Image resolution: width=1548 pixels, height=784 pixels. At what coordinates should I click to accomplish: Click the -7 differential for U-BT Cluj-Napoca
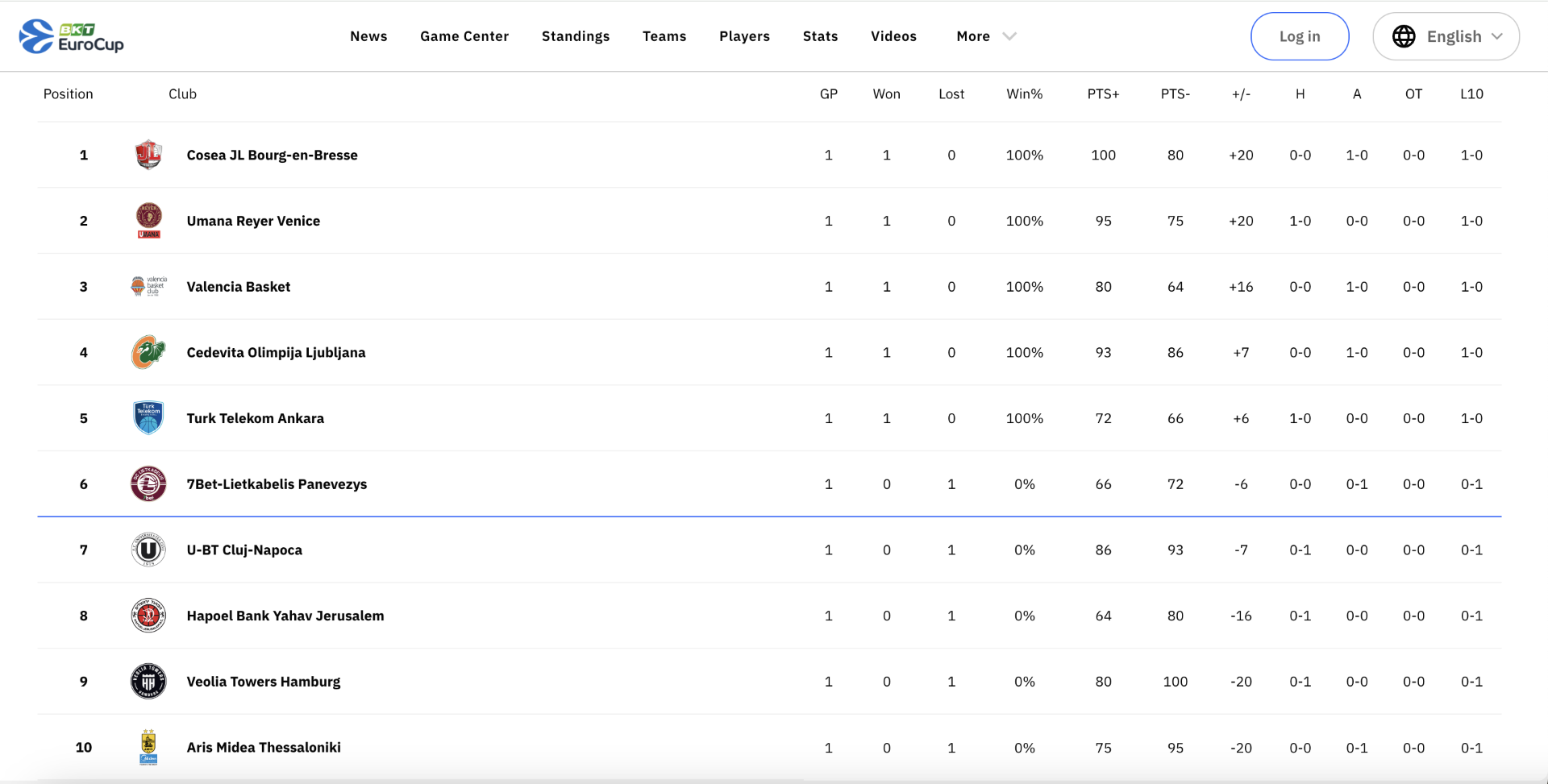click(x=1241, y=550)
